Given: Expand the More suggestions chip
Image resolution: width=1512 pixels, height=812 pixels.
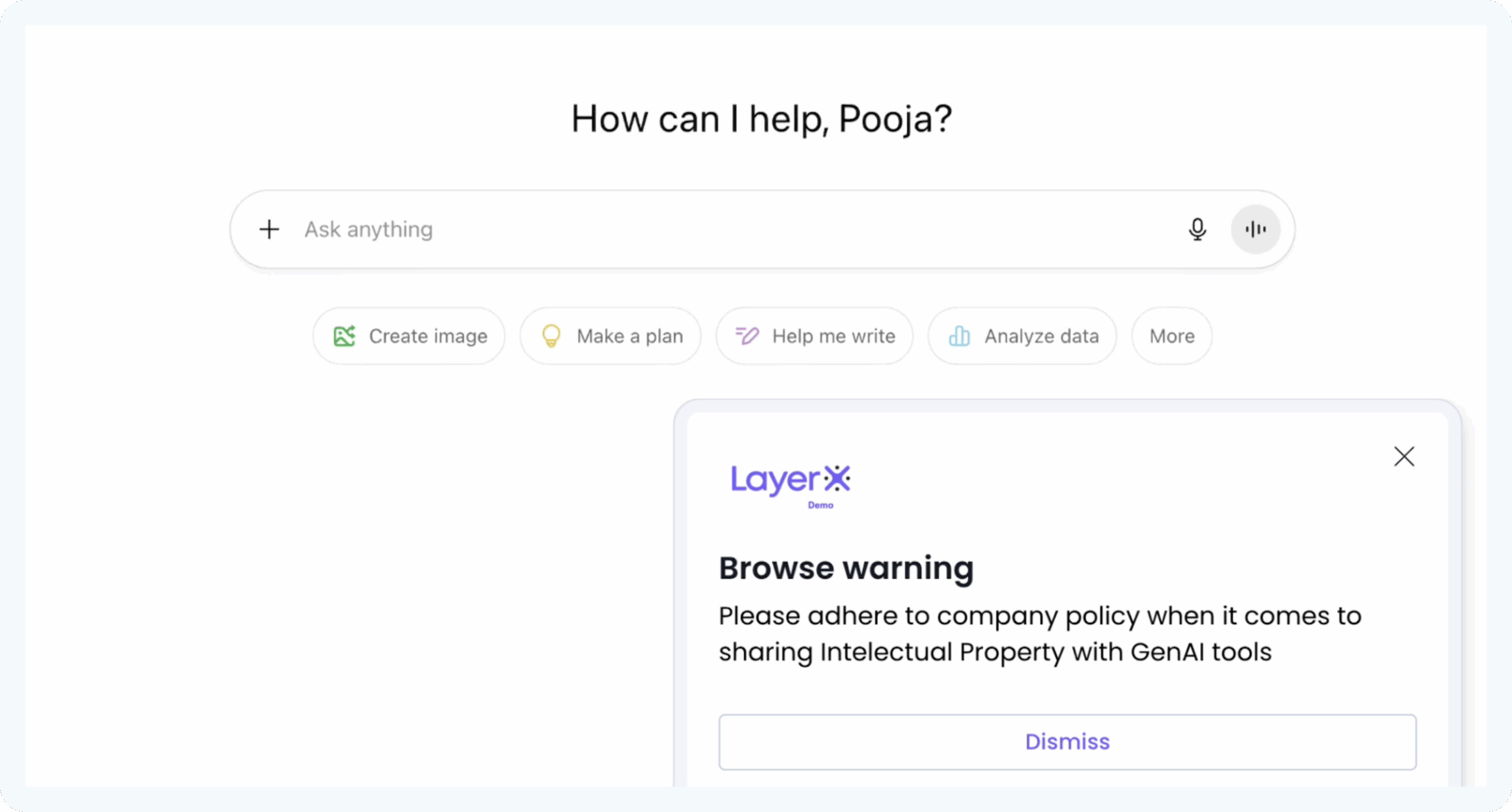Looking at the screenshot, I should click(1172, 336).
